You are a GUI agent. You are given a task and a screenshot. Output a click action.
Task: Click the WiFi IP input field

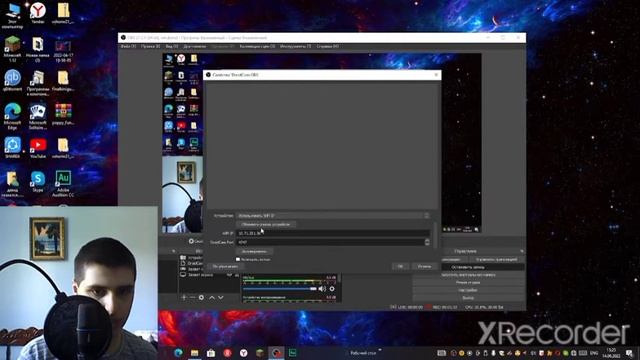[333, 233]
